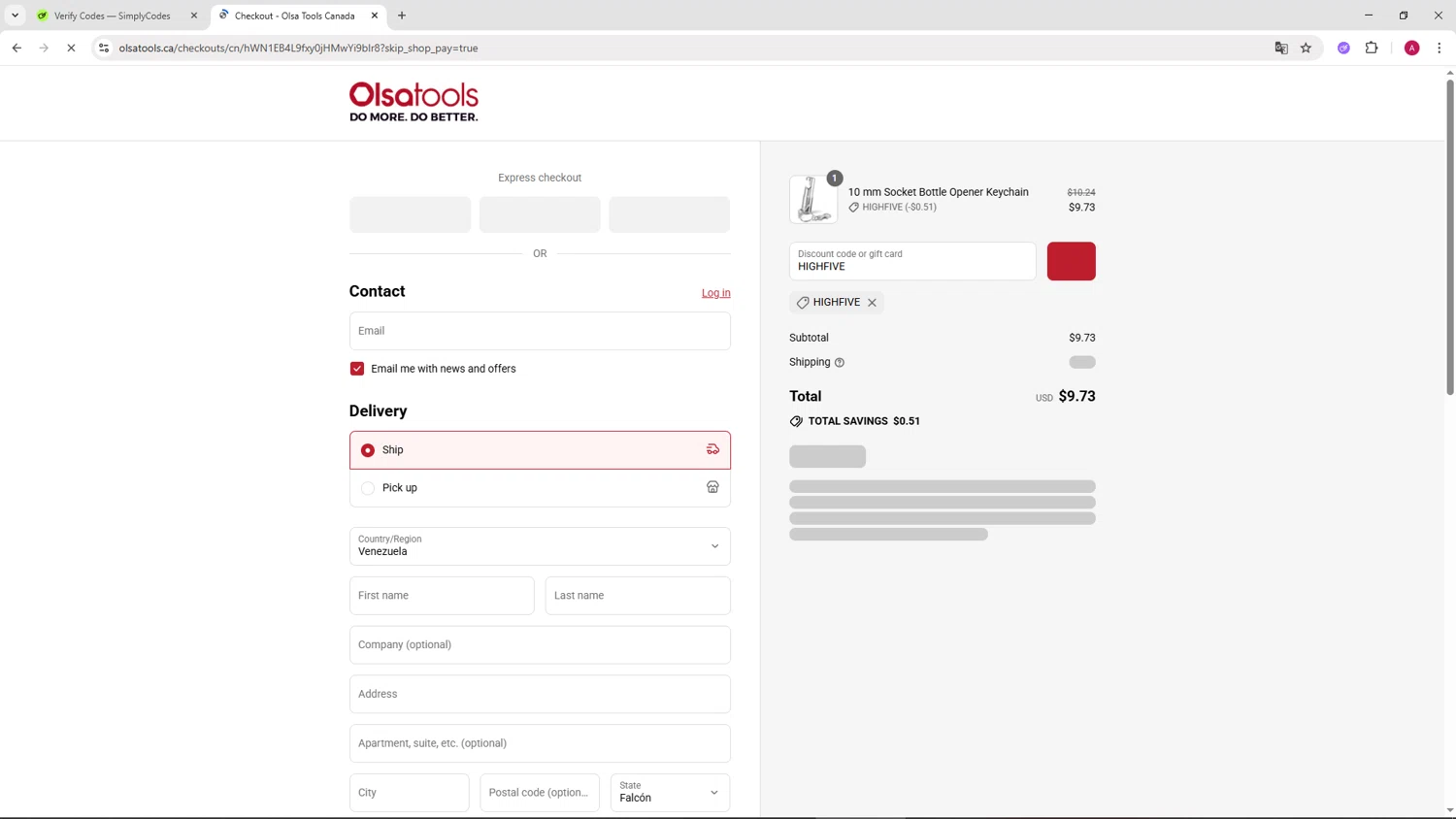The image size is (1456, 819).
Task: Focus the City field
Action: pyautogui.click(x=410, y=793)
